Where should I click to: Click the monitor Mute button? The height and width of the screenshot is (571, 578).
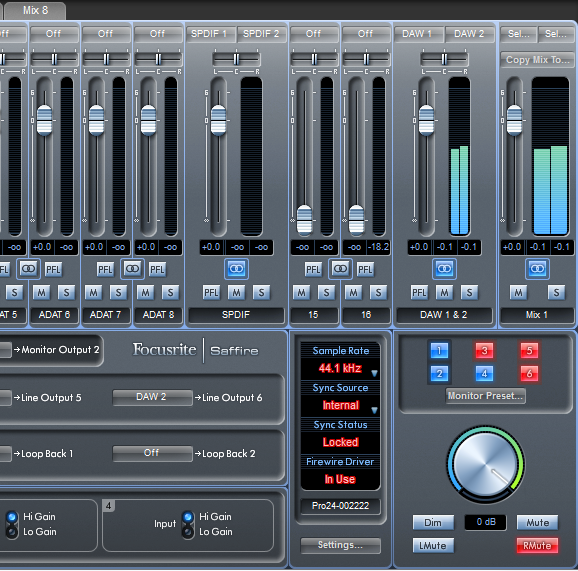coord(537,522)
